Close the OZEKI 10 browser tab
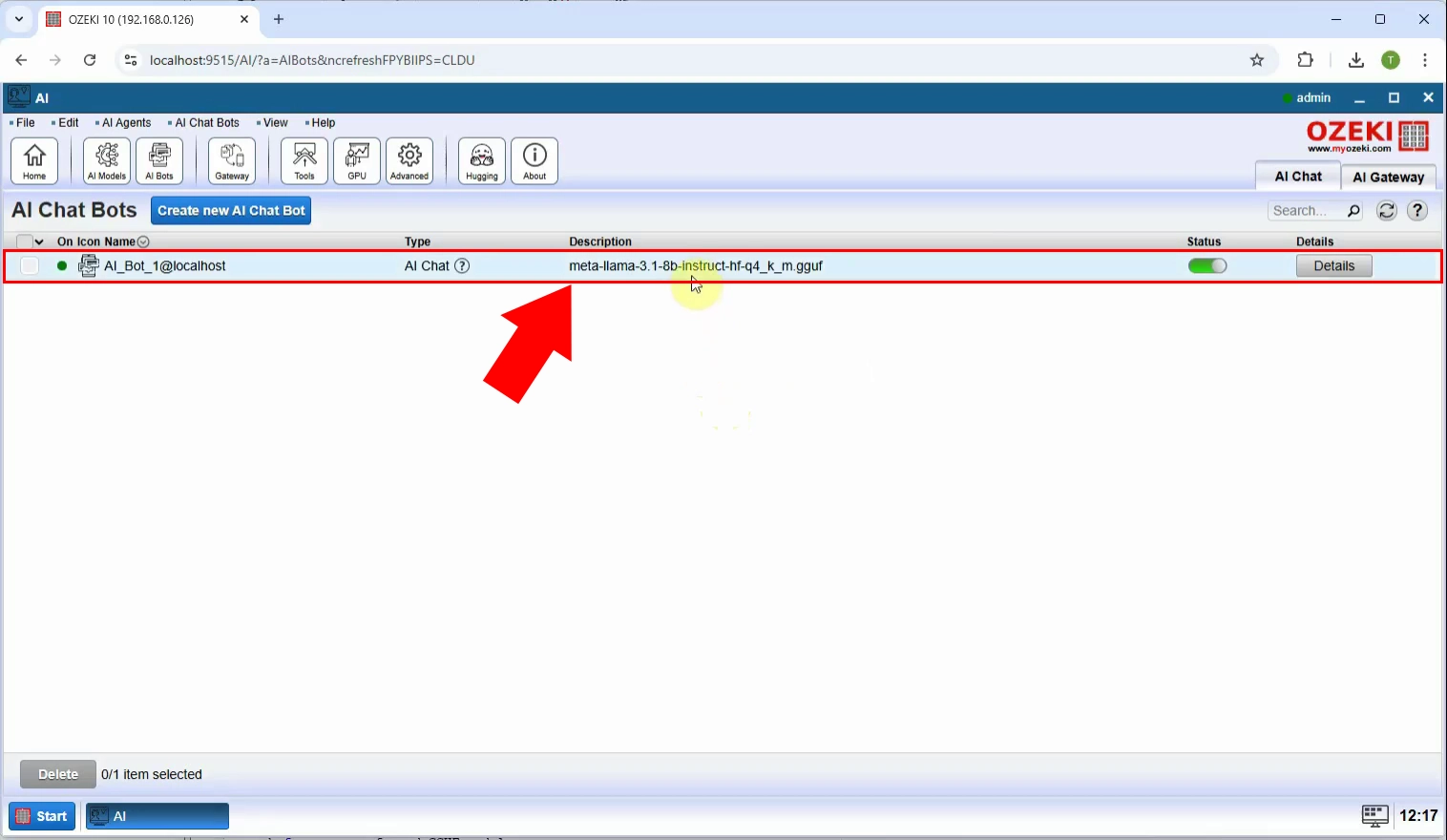Screen dimensions: 1447x840 pos(244,19)
